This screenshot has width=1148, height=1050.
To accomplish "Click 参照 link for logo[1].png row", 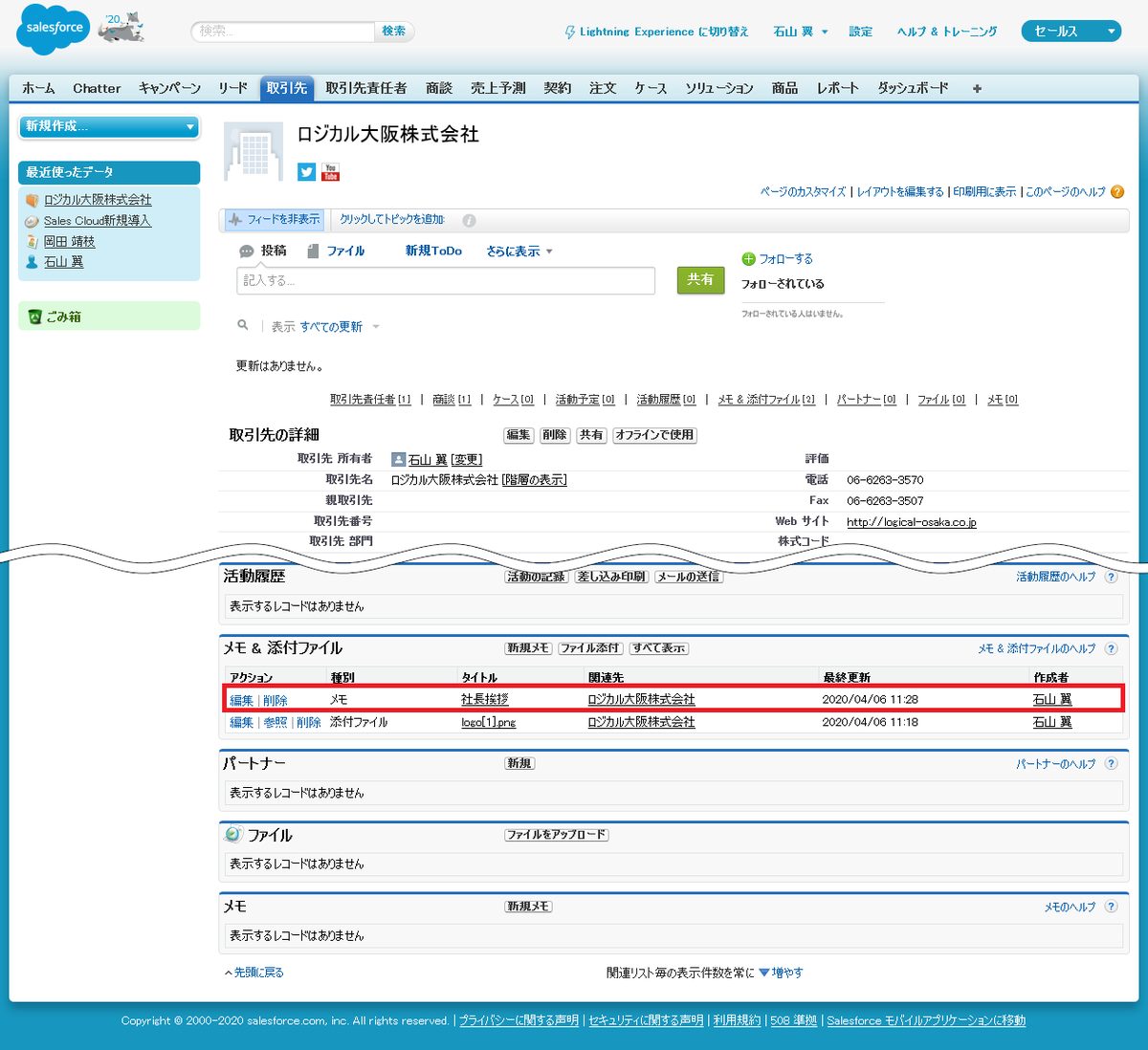I will coord(275,723).
